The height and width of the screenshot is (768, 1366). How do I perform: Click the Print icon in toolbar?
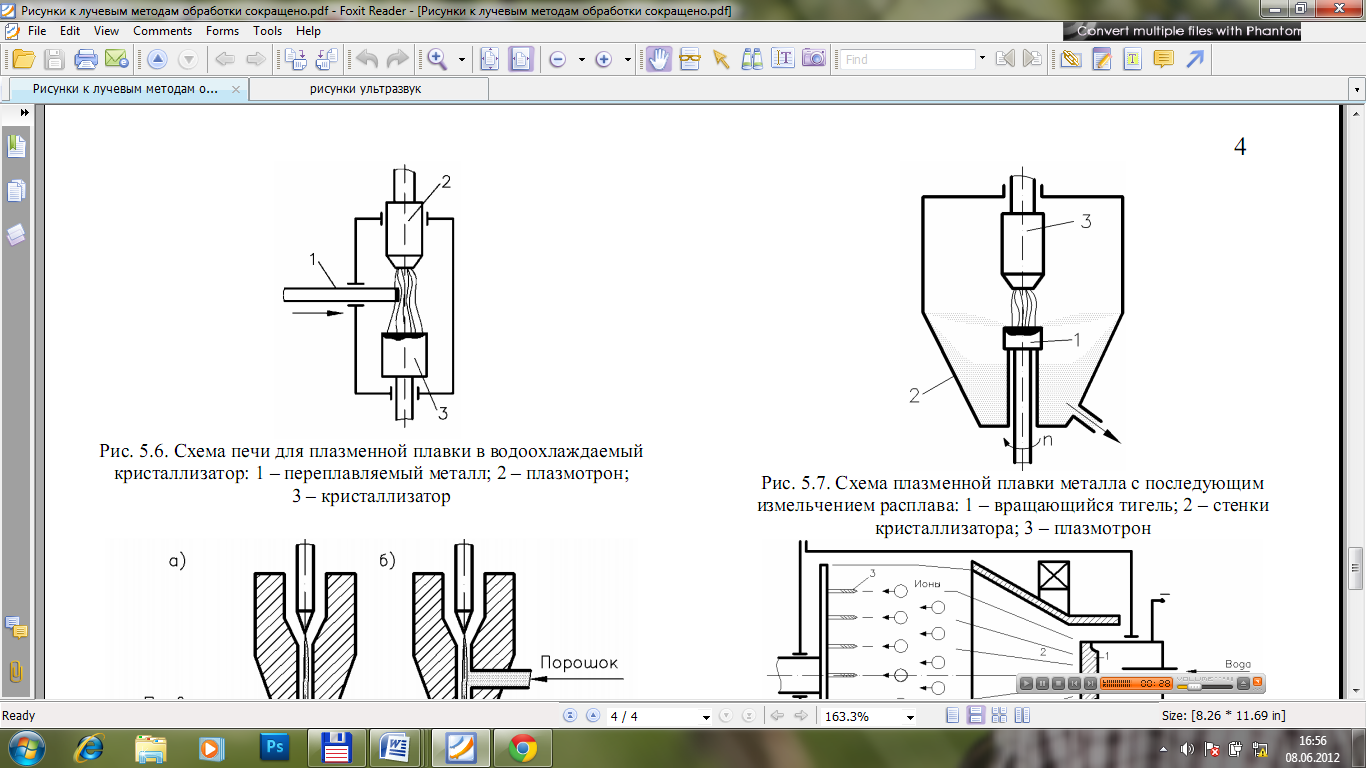(x=86, y=59)
